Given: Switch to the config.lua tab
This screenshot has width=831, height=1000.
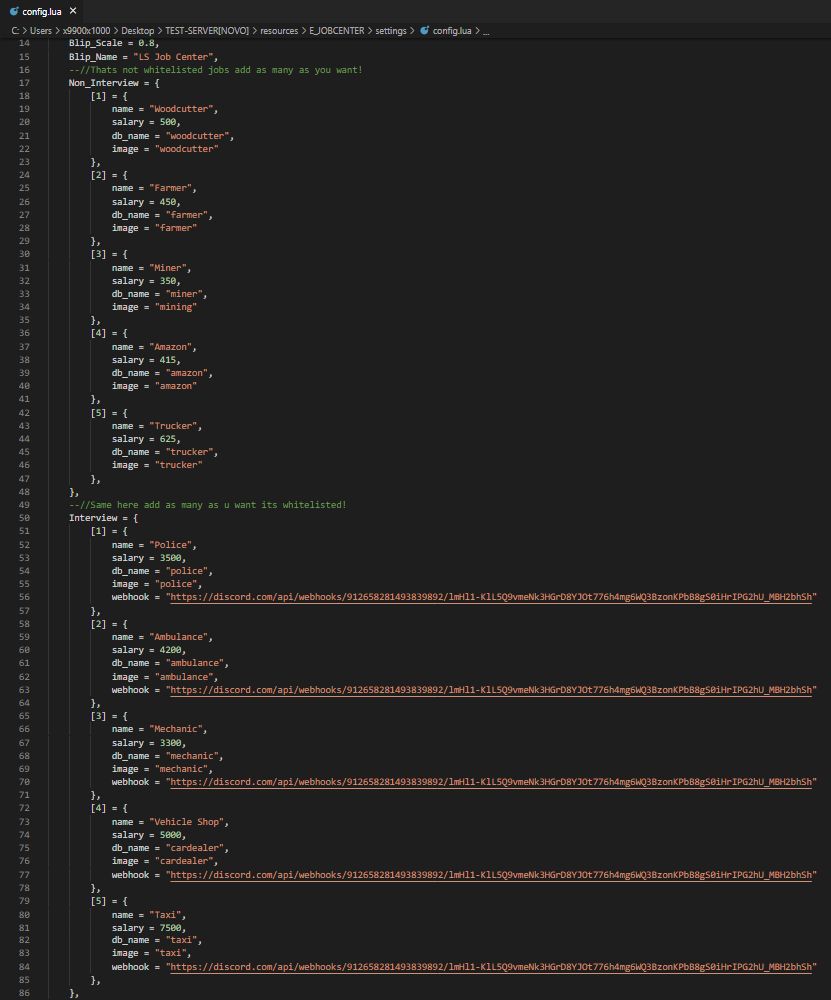Looking at the screenshot, I should click(x=42, y=11).
